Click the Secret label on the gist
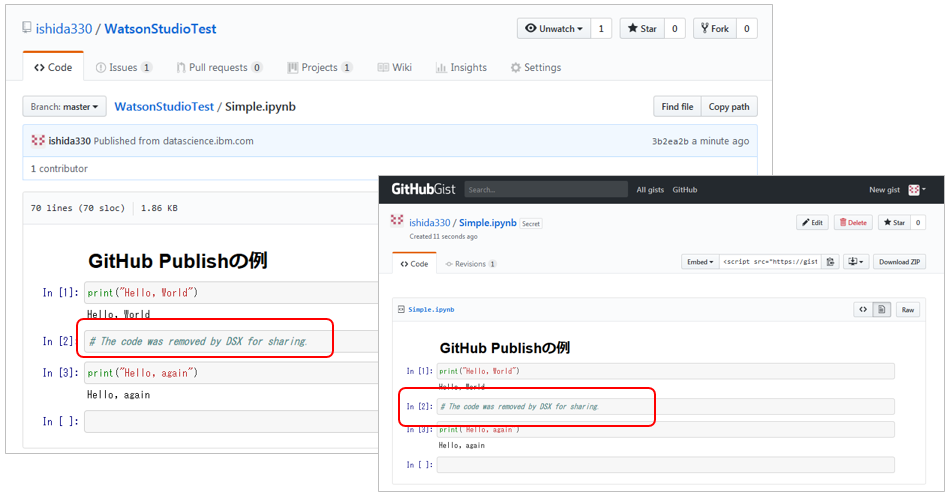Viewport: 952px width, 494px height. click(x=531, y=224)
